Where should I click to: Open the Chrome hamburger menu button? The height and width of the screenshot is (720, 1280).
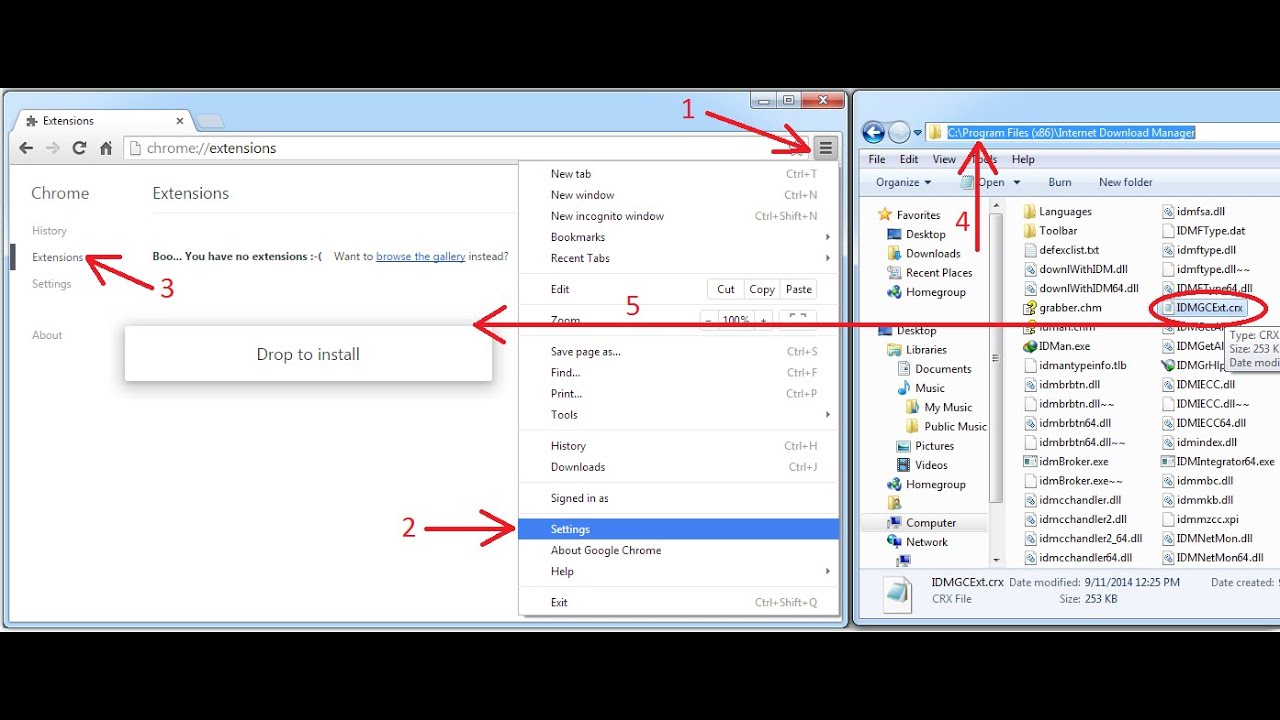[825, 148]
